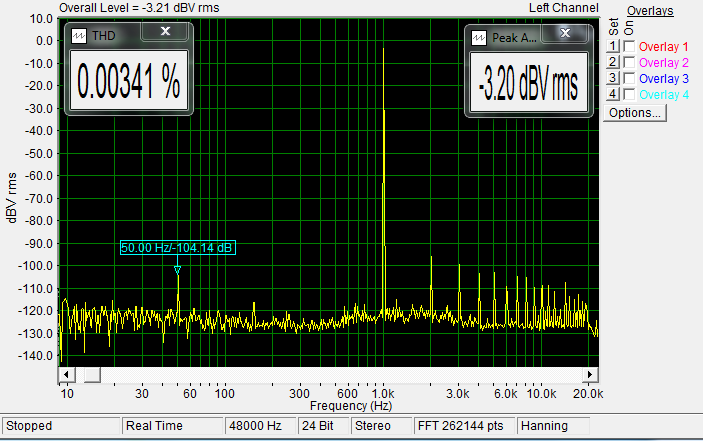The height and width of the screenshot is (441, 703).
Task: Set Overlay 2 using the Set button
Action: [612, 62]
